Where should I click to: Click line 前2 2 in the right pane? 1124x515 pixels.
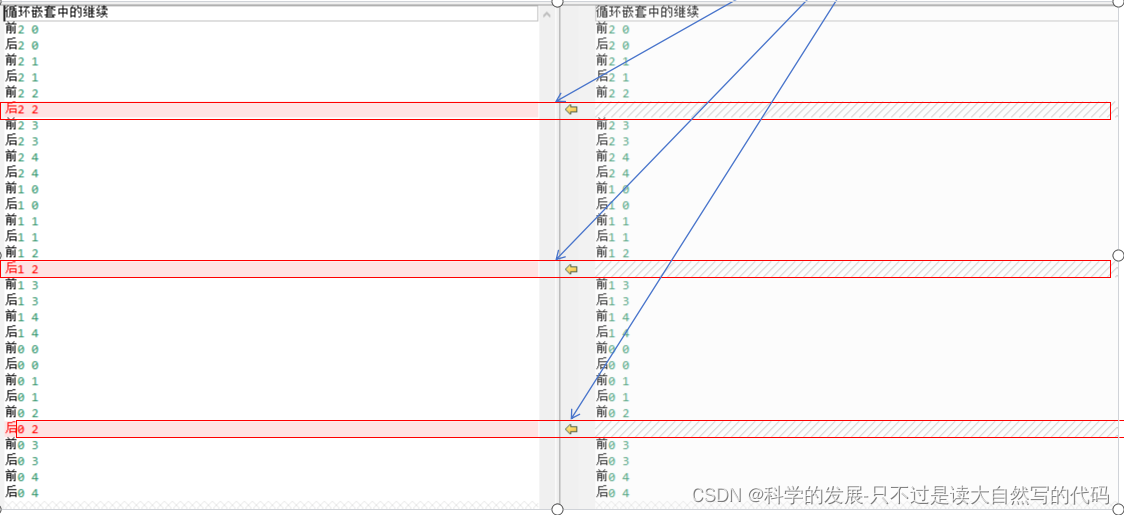[x=613, y=93]
